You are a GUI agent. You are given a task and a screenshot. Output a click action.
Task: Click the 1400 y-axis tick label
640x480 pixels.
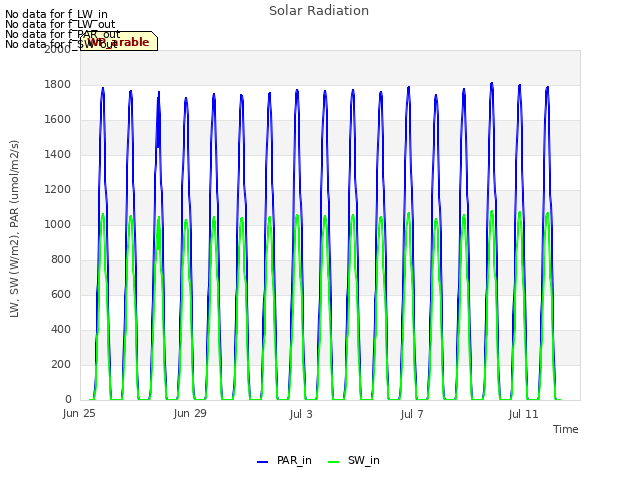(x=58, y=154)
